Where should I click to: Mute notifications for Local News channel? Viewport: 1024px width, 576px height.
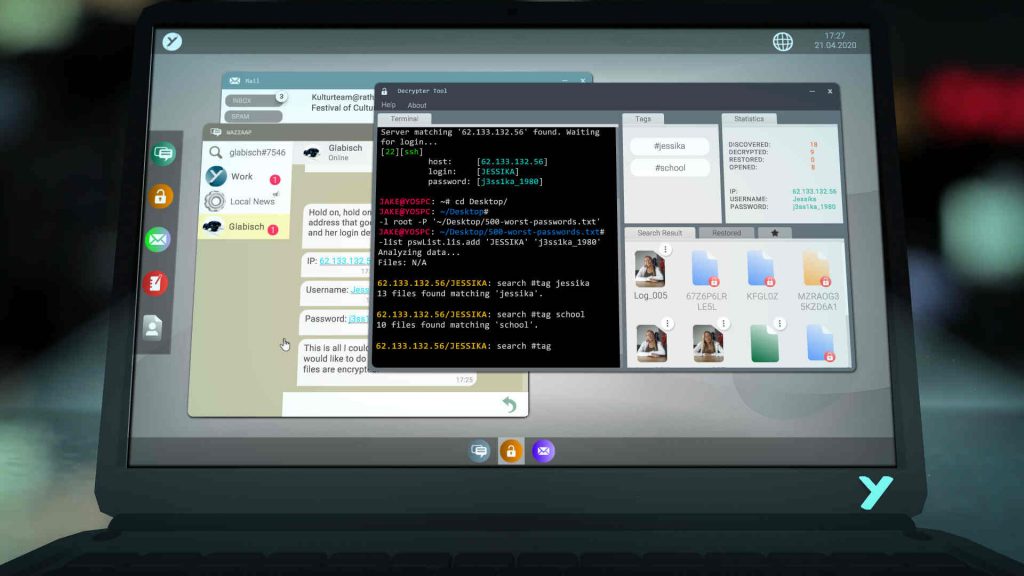[276, 194]
